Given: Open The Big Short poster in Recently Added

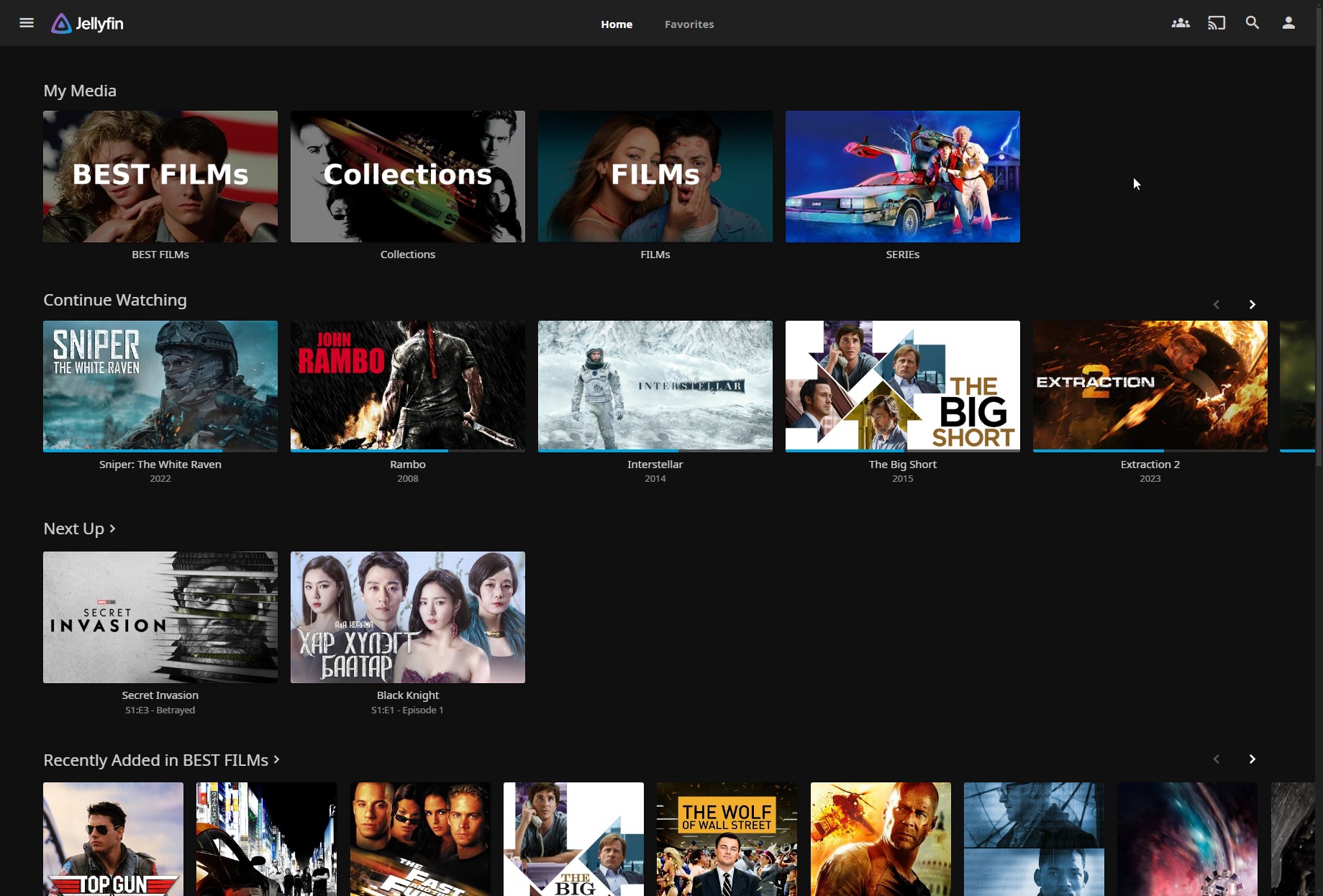Looking at the screenshot, I should pyautogui.click(x=573, y=839).
